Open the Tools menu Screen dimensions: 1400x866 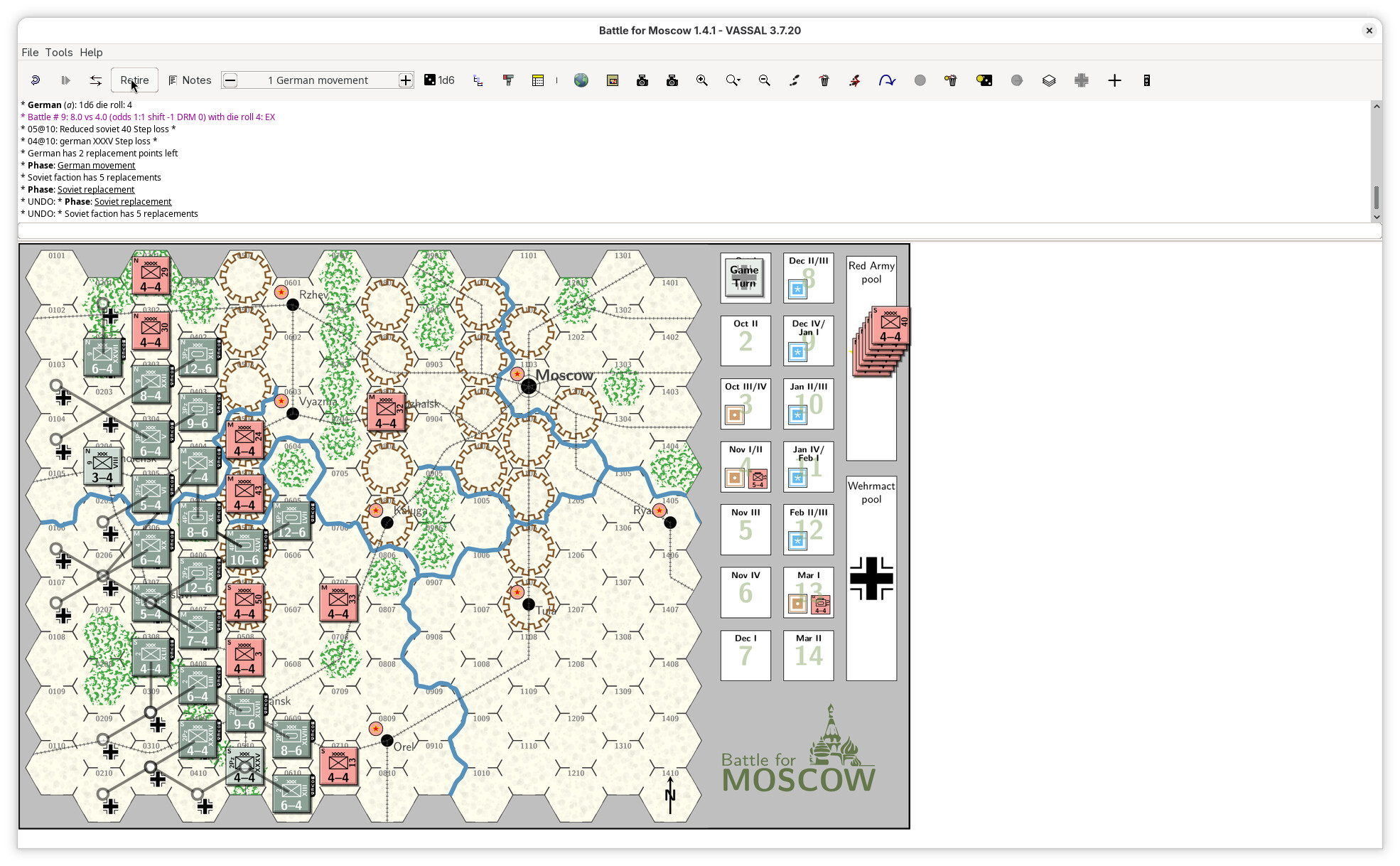(x=59, y=52)
